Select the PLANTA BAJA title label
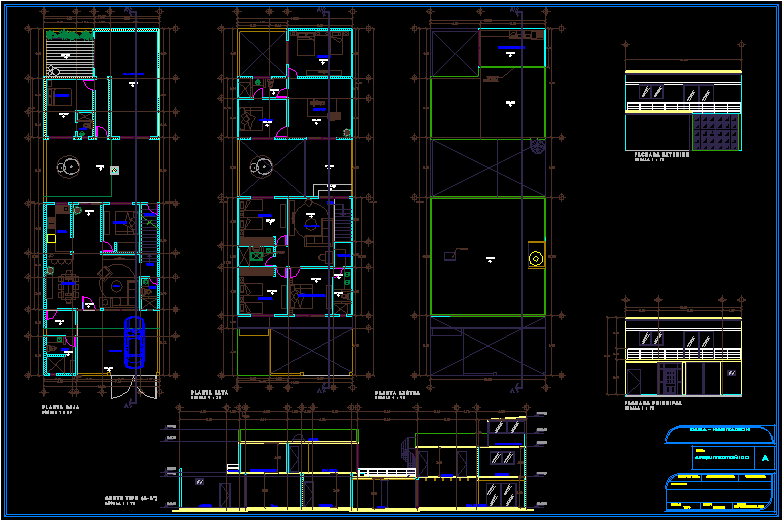The height and width of the screenshot is (521, 783). (60, 407)
